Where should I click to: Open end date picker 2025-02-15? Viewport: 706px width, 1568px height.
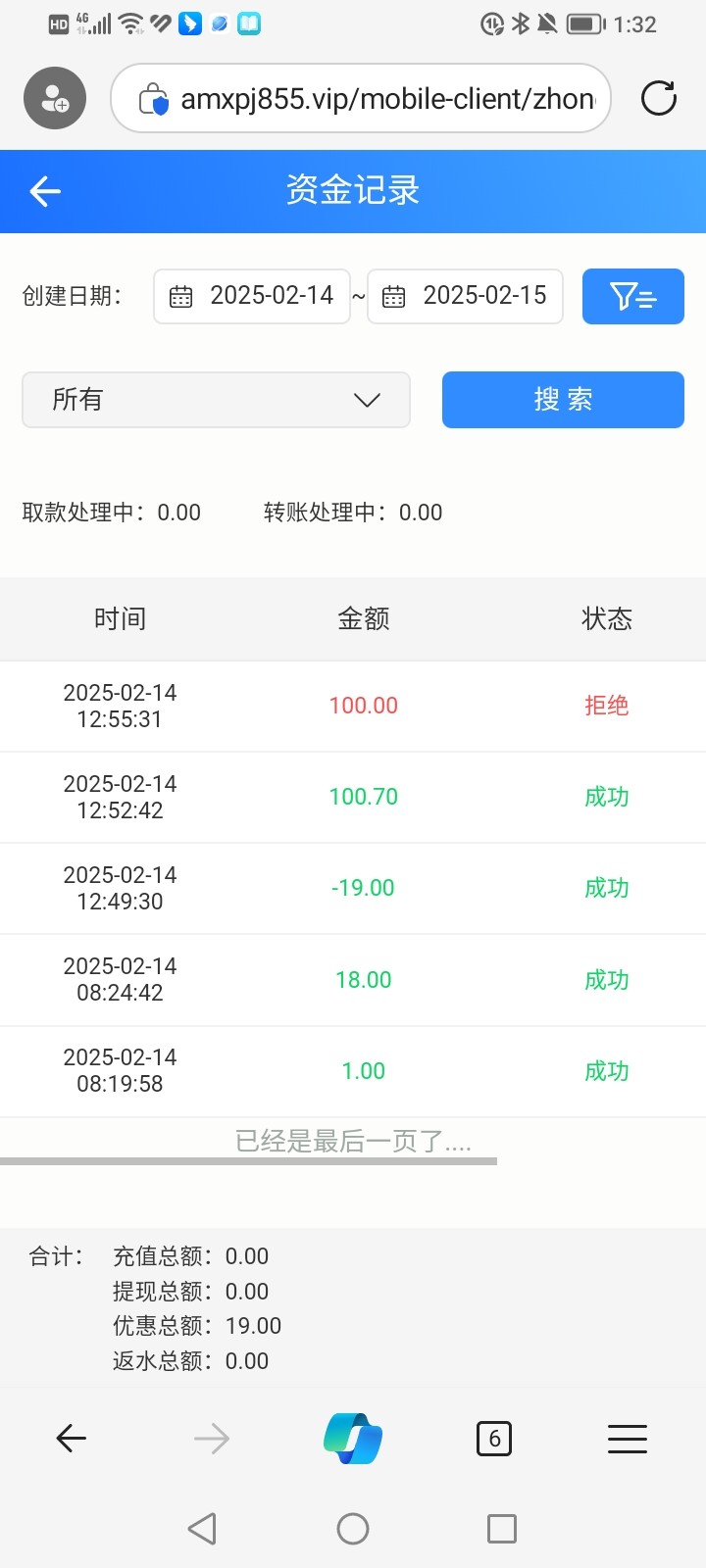465,296
